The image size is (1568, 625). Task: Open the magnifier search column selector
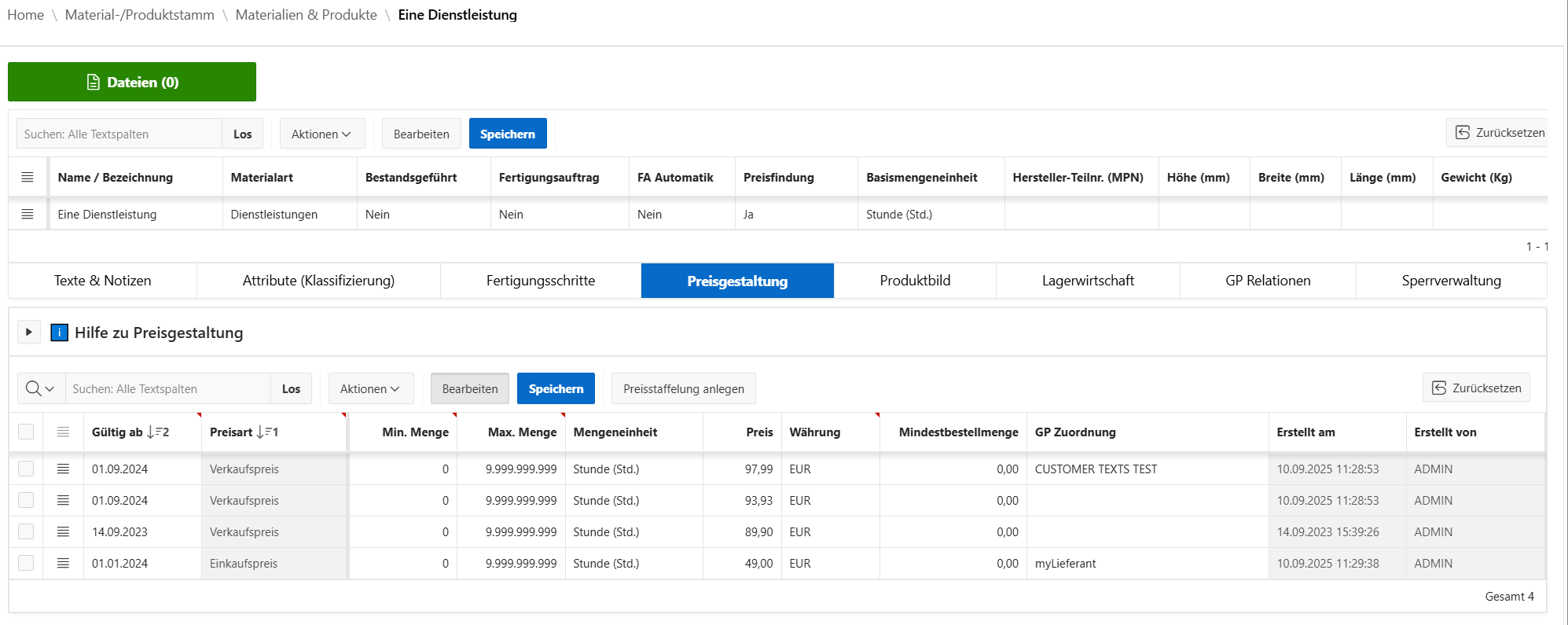(40, 389)
